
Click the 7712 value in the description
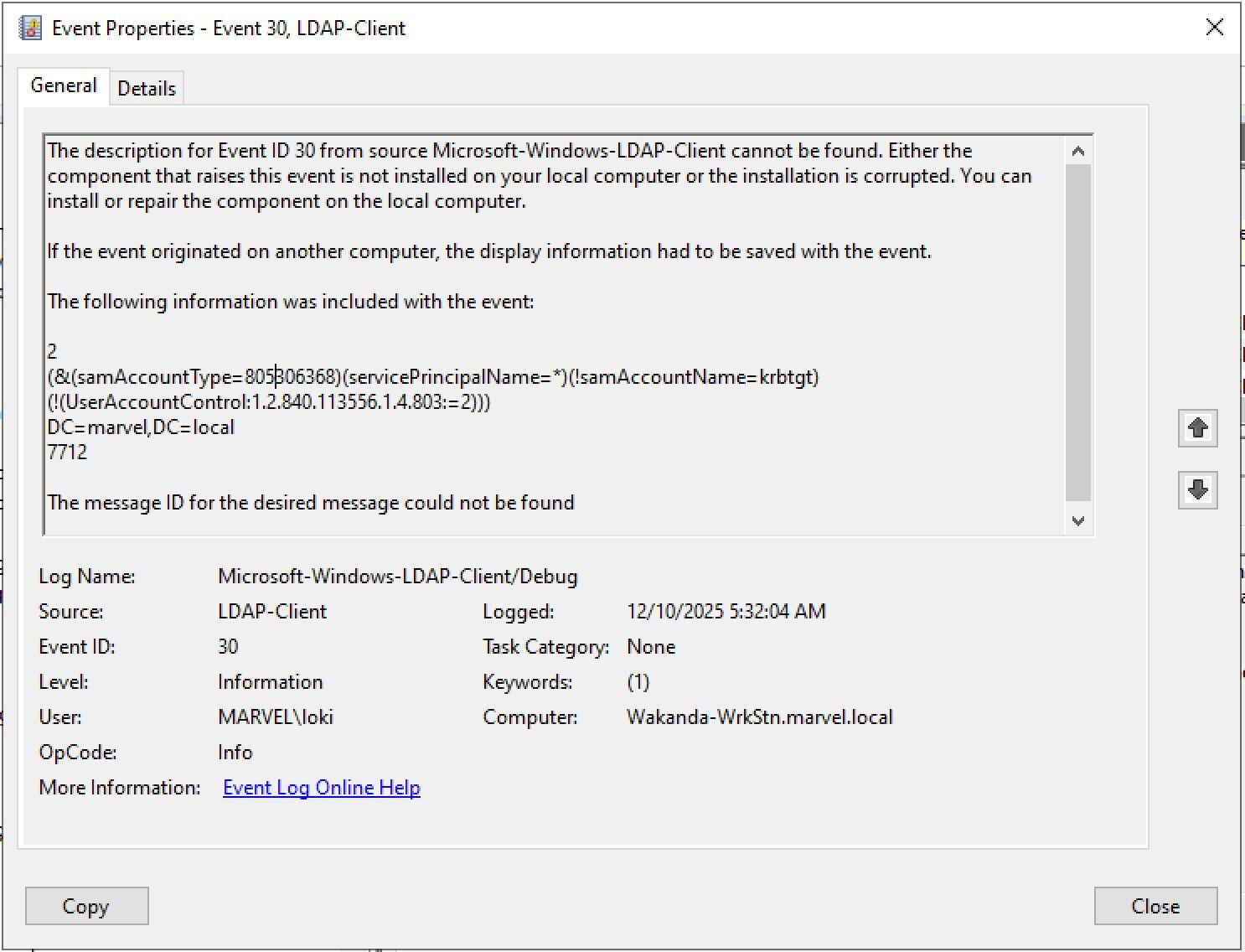(68, 453)
